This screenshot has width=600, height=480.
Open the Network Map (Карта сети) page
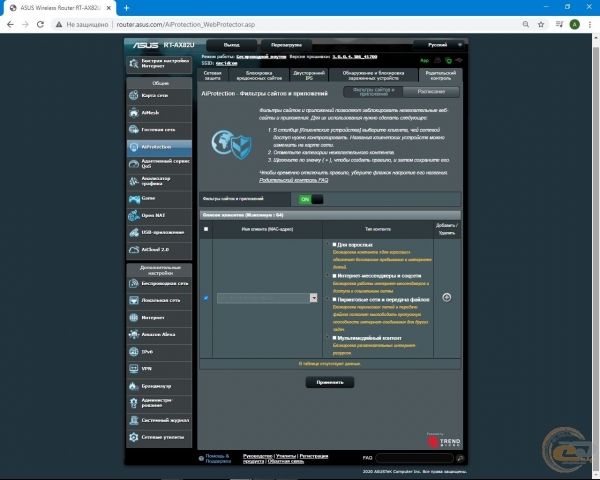pos(159,95)
